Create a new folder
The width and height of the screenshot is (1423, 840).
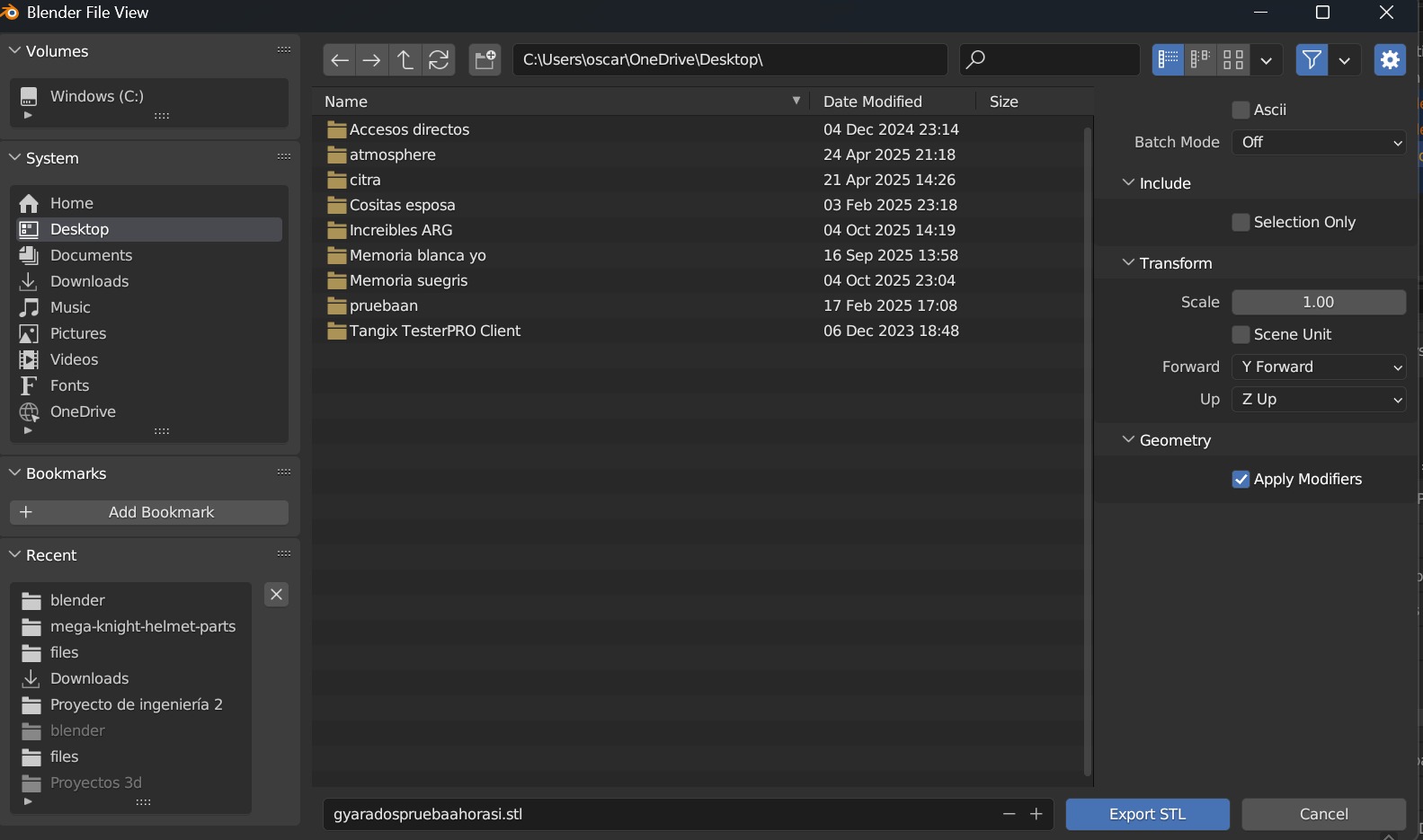485,59
